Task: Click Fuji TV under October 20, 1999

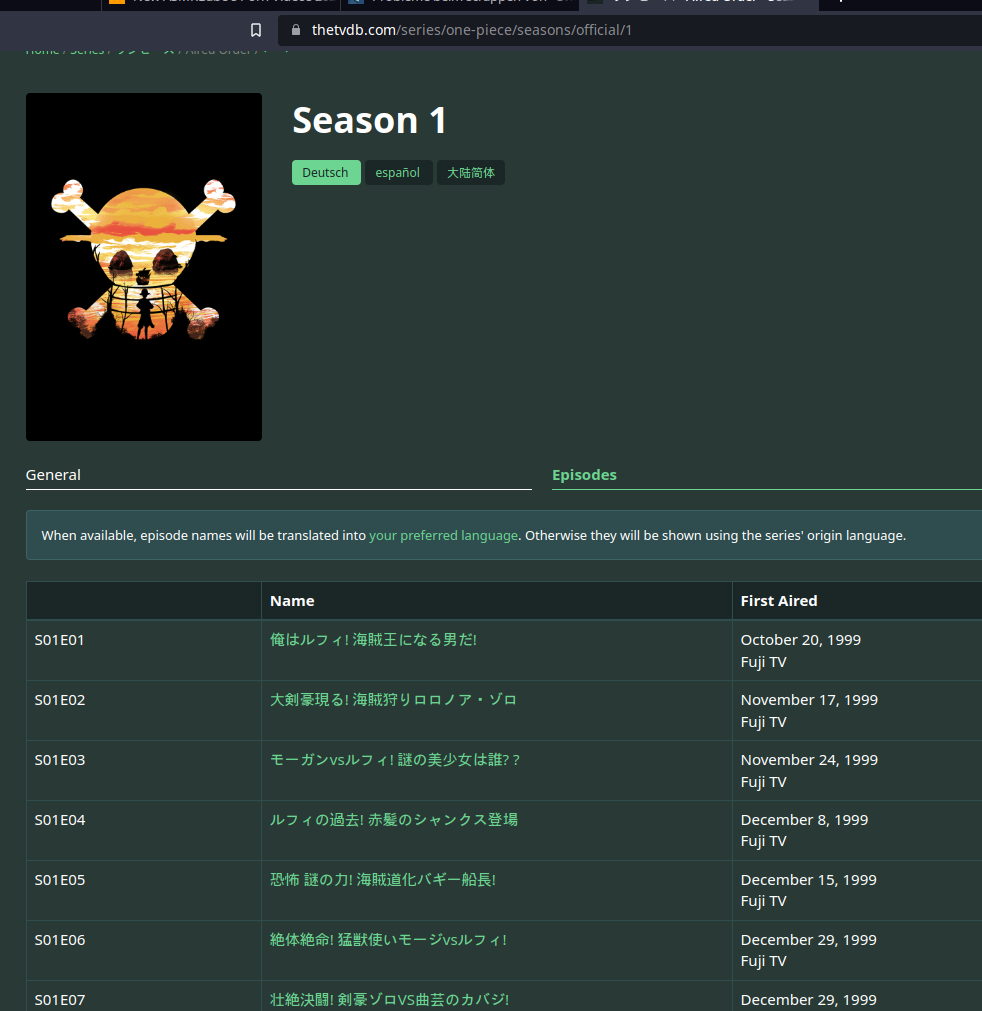Action: 763,662
